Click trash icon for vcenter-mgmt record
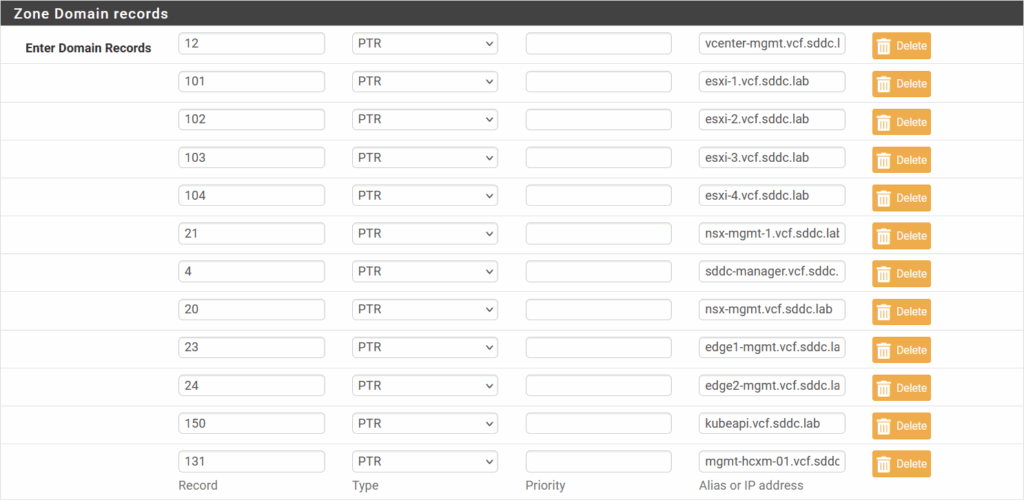 (884, 46)
